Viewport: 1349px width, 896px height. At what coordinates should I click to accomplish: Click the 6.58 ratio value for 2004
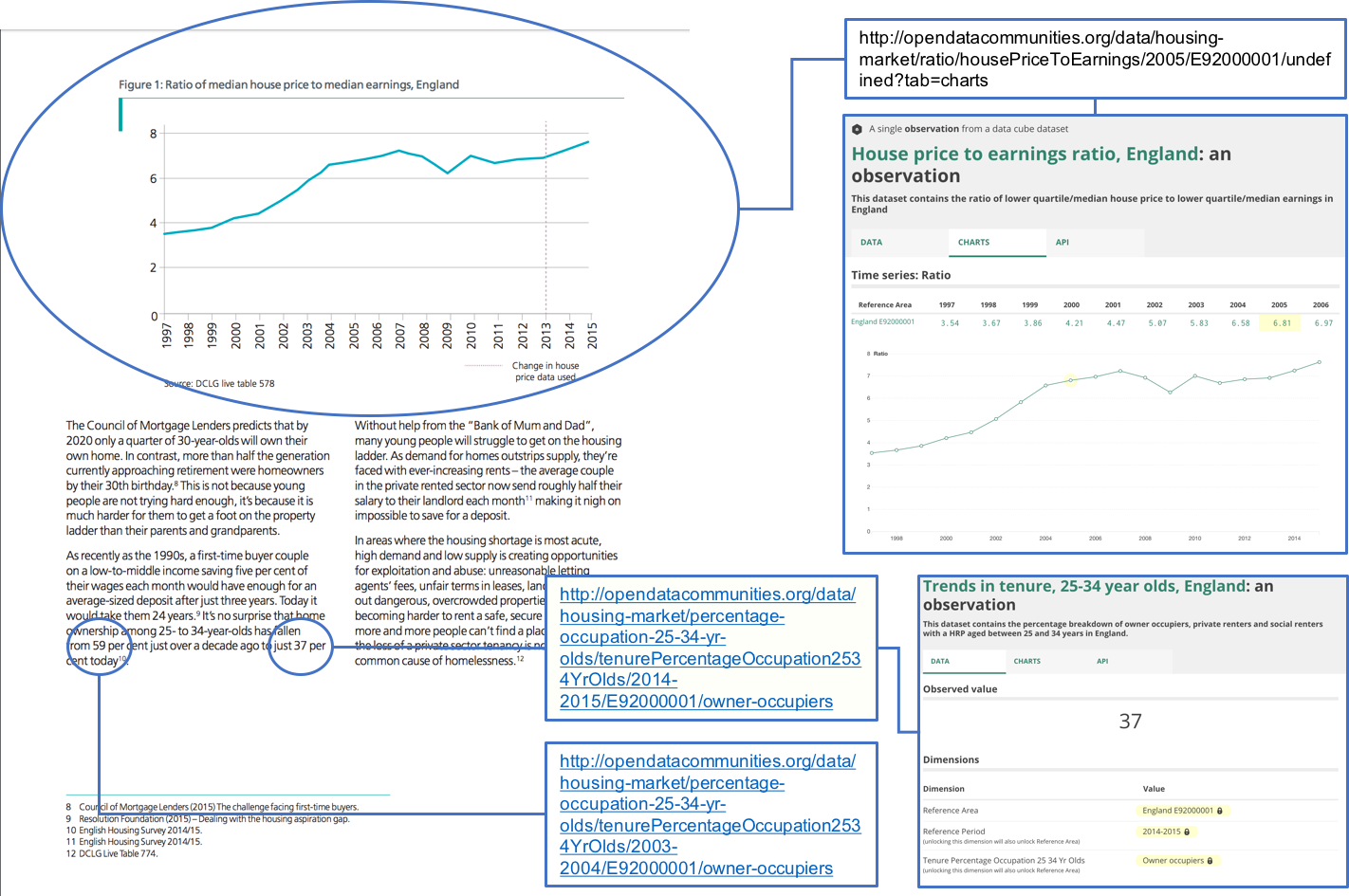[x=1241, y=323]
